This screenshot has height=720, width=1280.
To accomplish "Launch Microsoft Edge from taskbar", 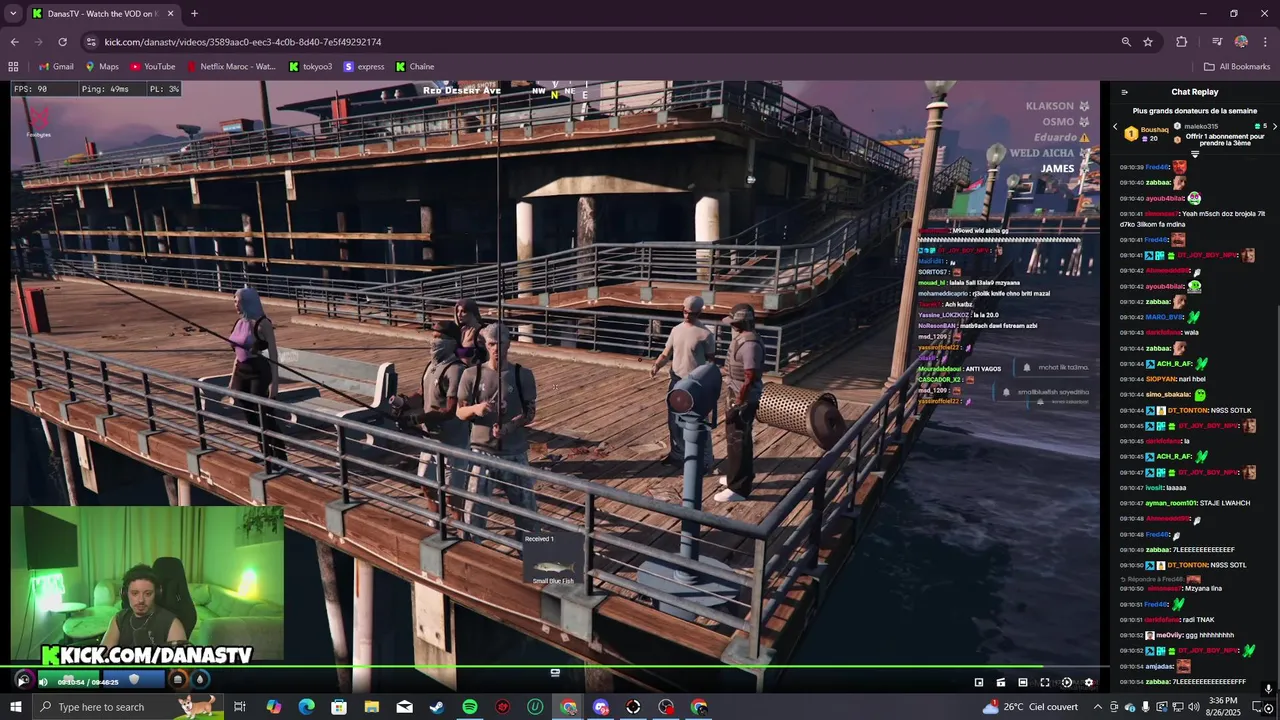I will click(x=306, y=707).
